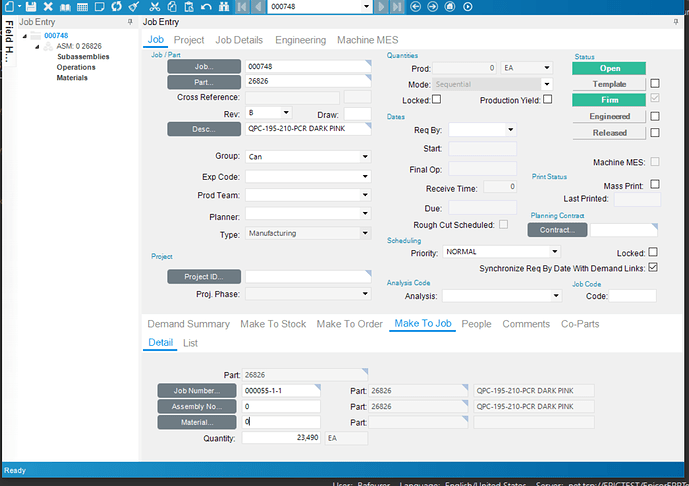Toggle the Quantities Locked checkbox
689x486 pixels.
(436, 99)
